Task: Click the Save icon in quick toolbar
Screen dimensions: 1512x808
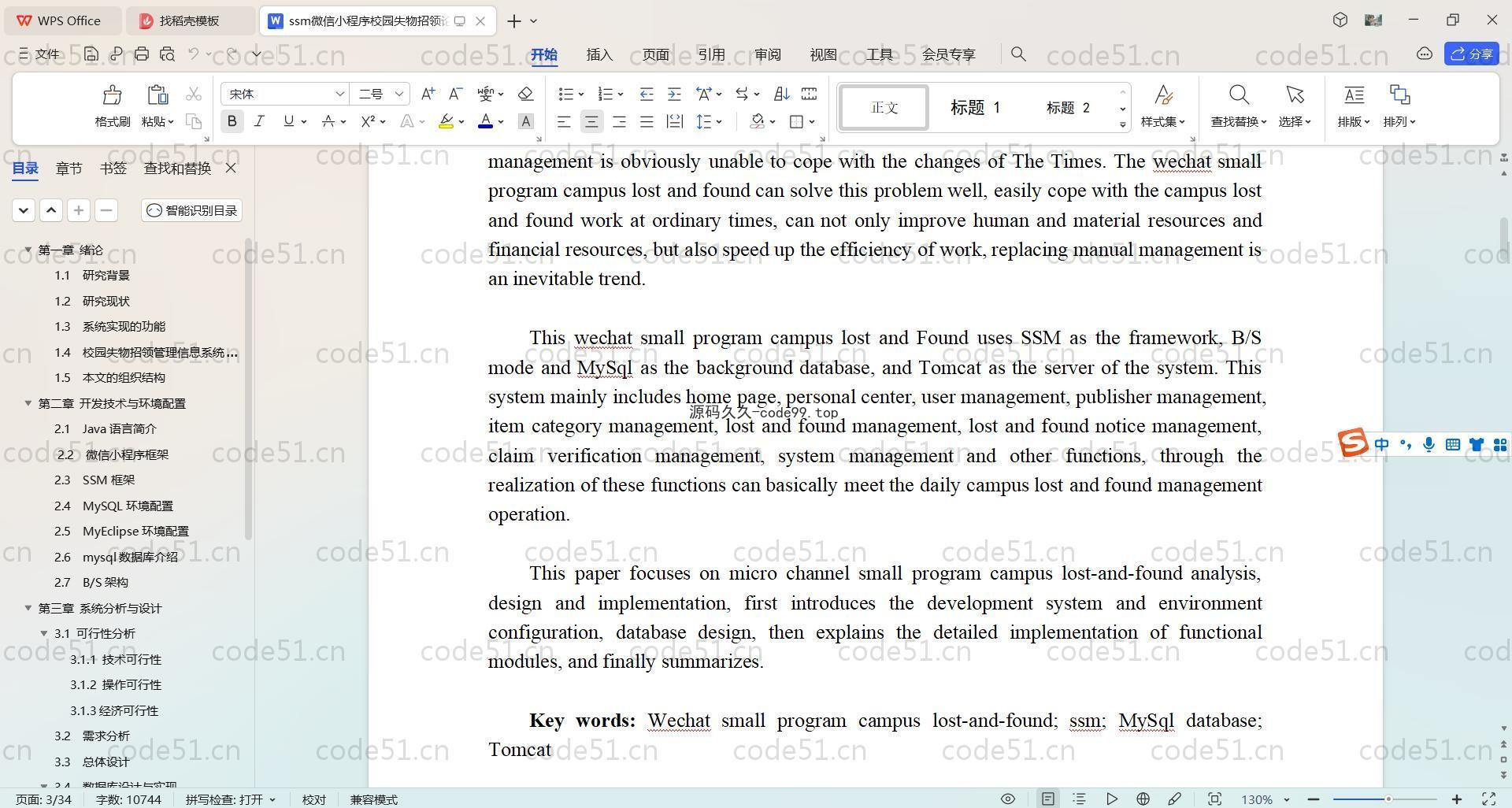Action: [91, 54]
